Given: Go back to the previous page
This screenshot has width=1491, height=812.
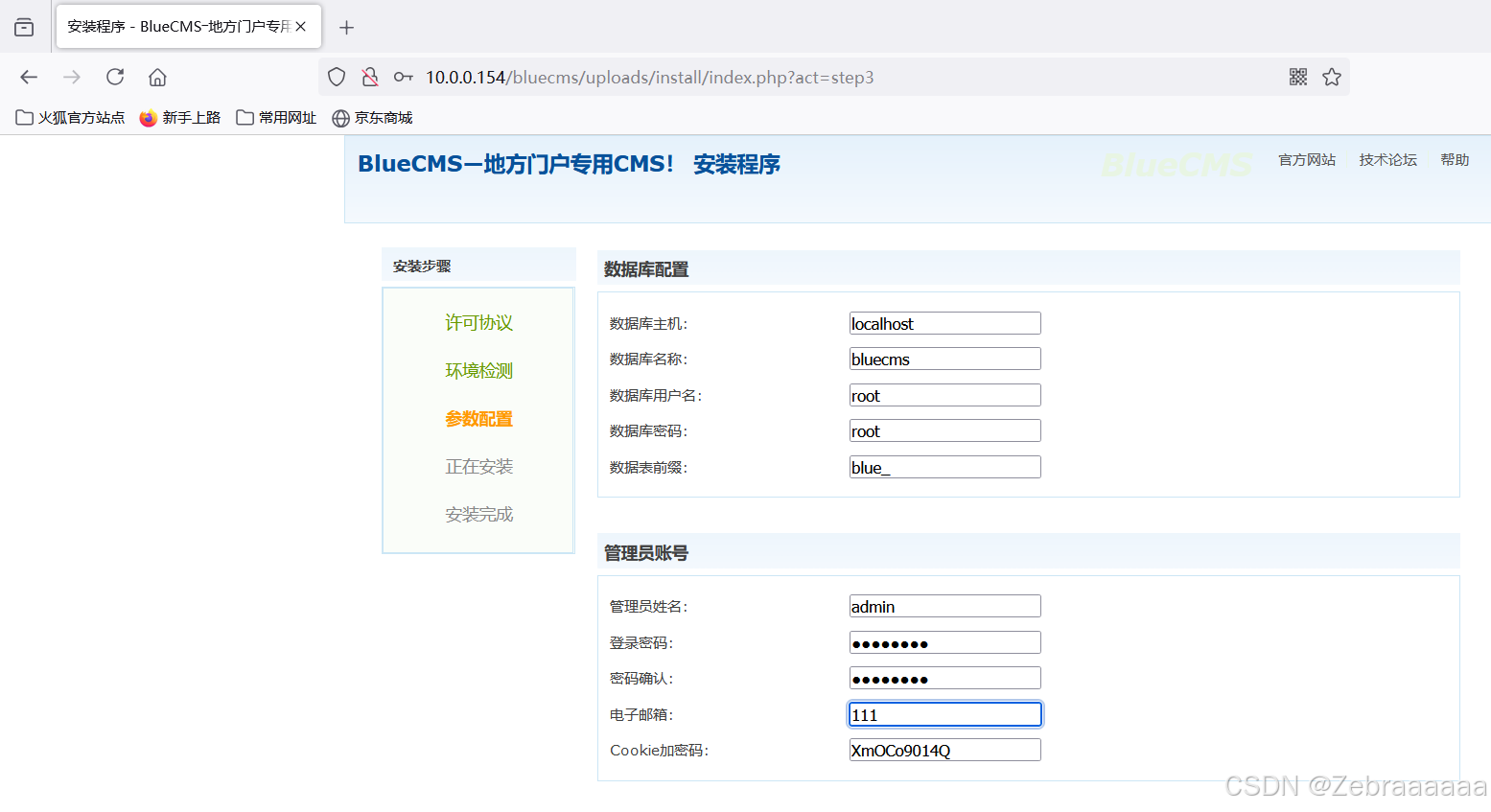Looking at the screenshot, I should (29, 78).
